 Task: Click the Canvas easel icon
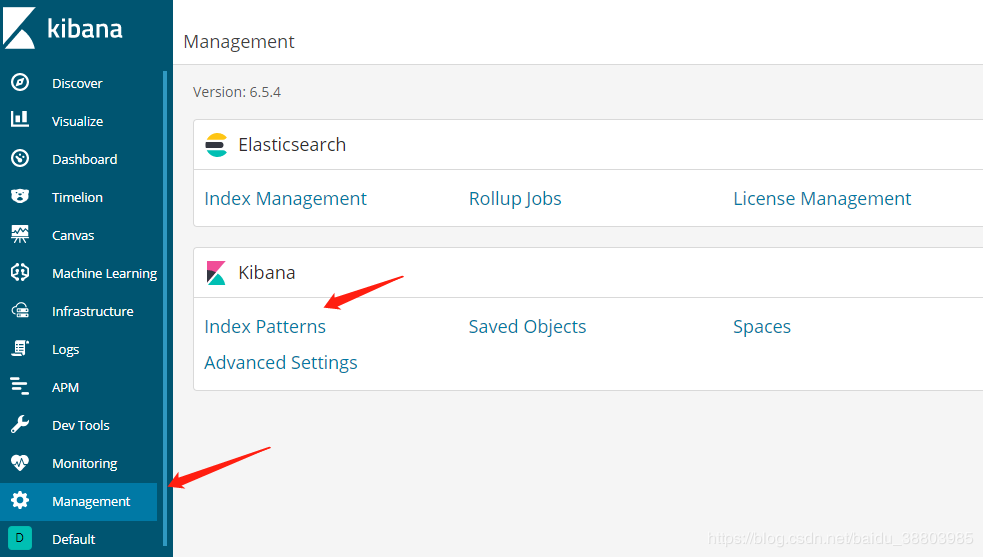20,235
